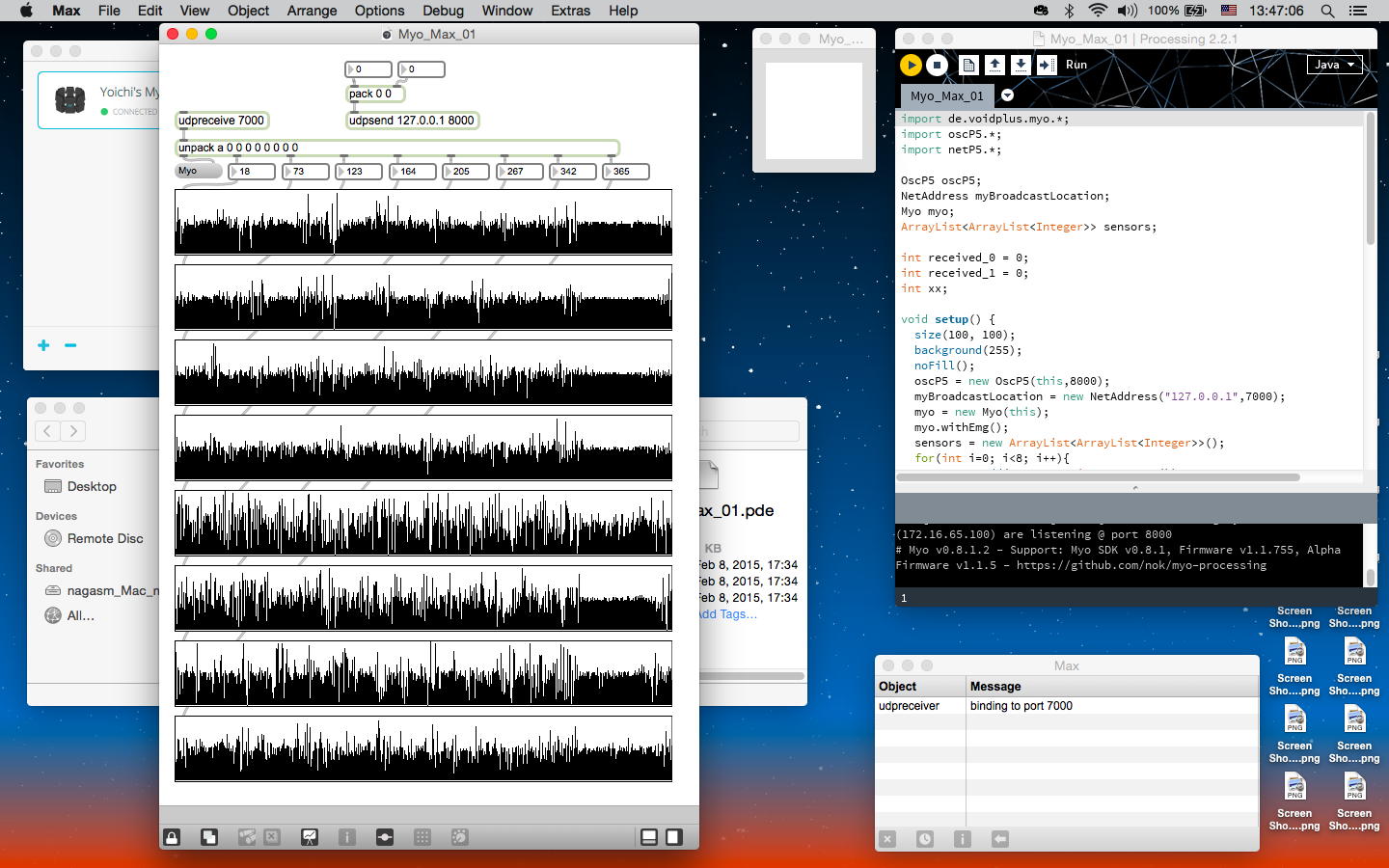
Task: Toggle the patcher bottom panel view
Action: (x=649, y=837)
